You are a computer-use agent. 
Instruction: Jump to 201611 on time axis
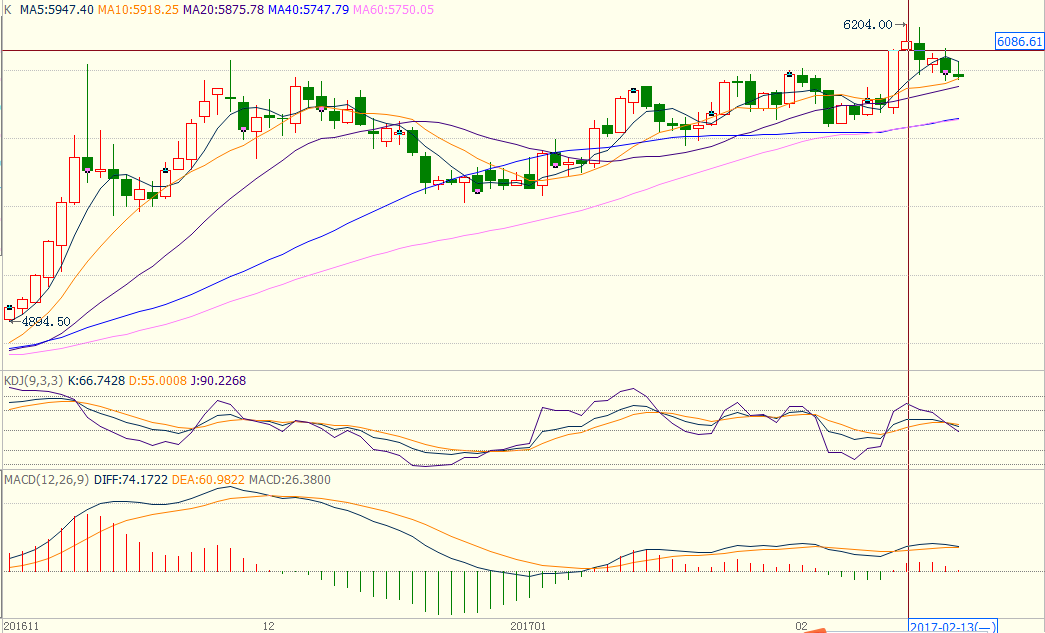click(x=20, y=626)
